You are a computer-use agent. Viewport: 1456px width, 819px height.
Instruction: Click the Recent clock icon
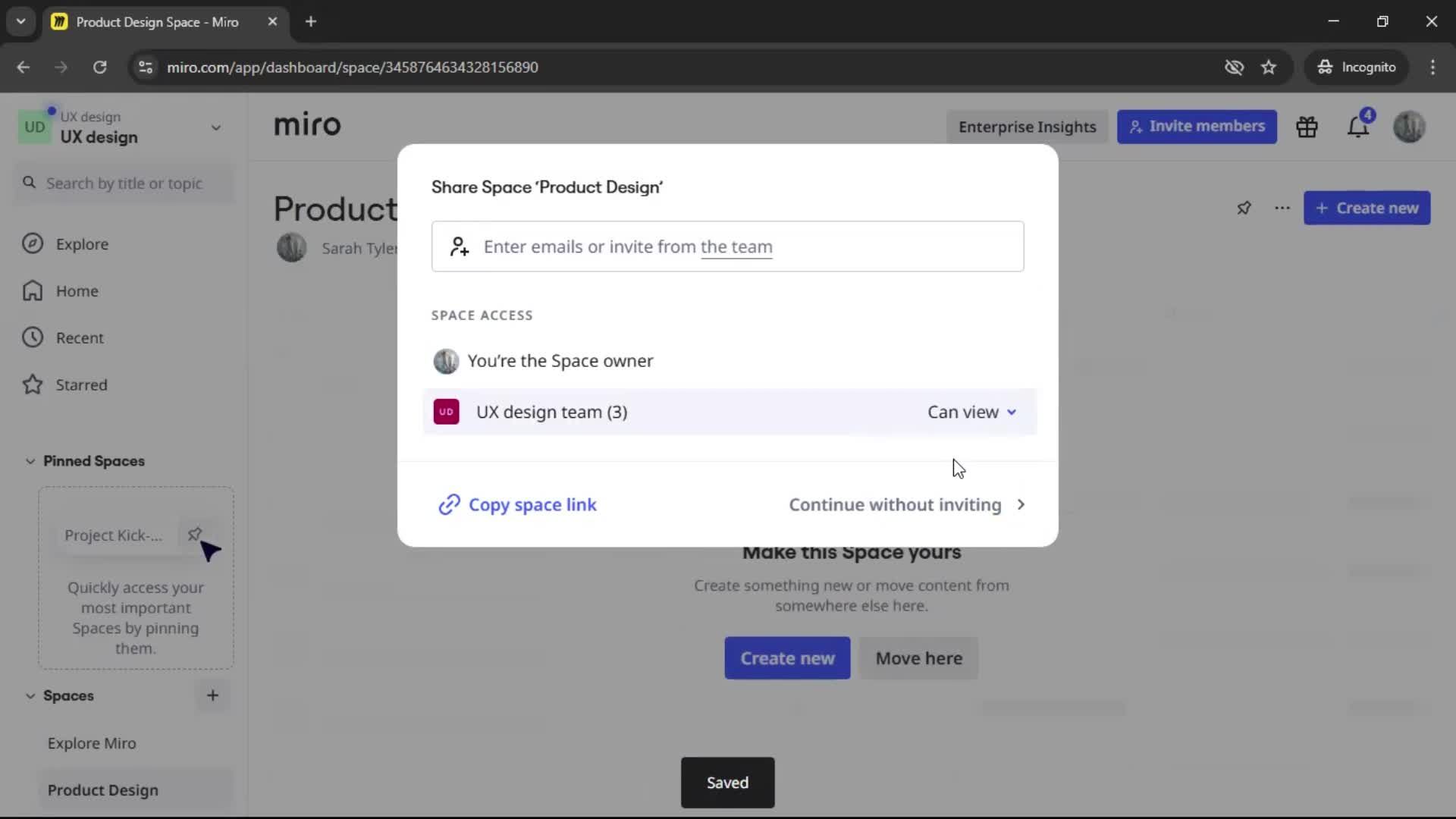coord(33,338)
